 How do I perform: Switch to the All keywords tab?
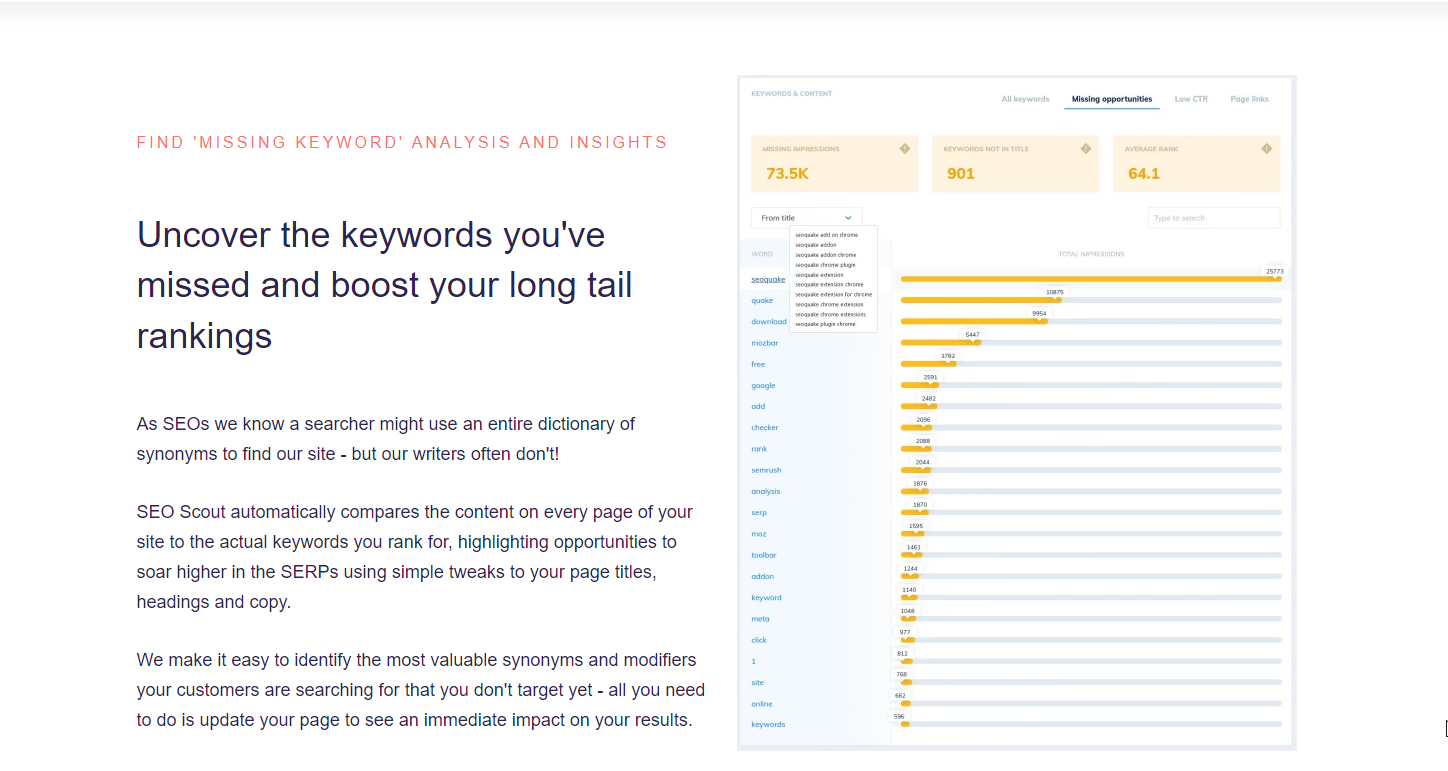coord(1025,99)
